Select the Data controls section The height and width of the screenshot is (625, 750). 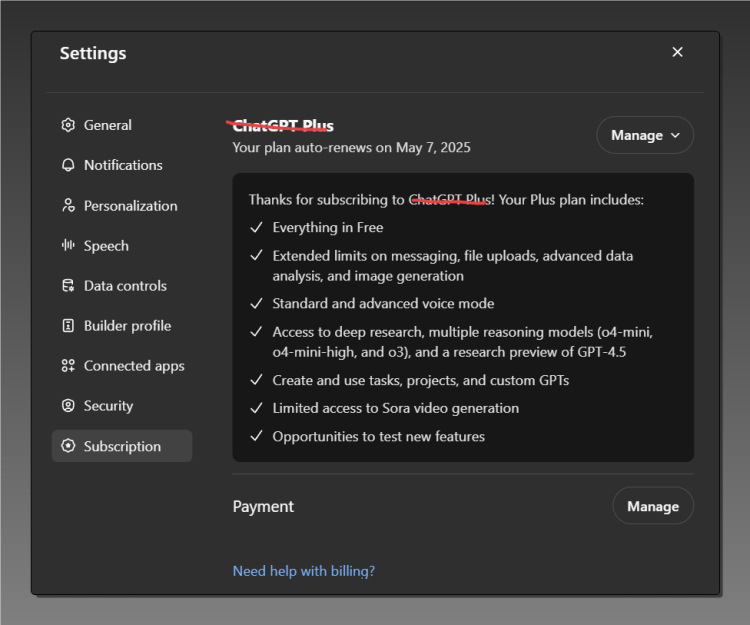122,285
